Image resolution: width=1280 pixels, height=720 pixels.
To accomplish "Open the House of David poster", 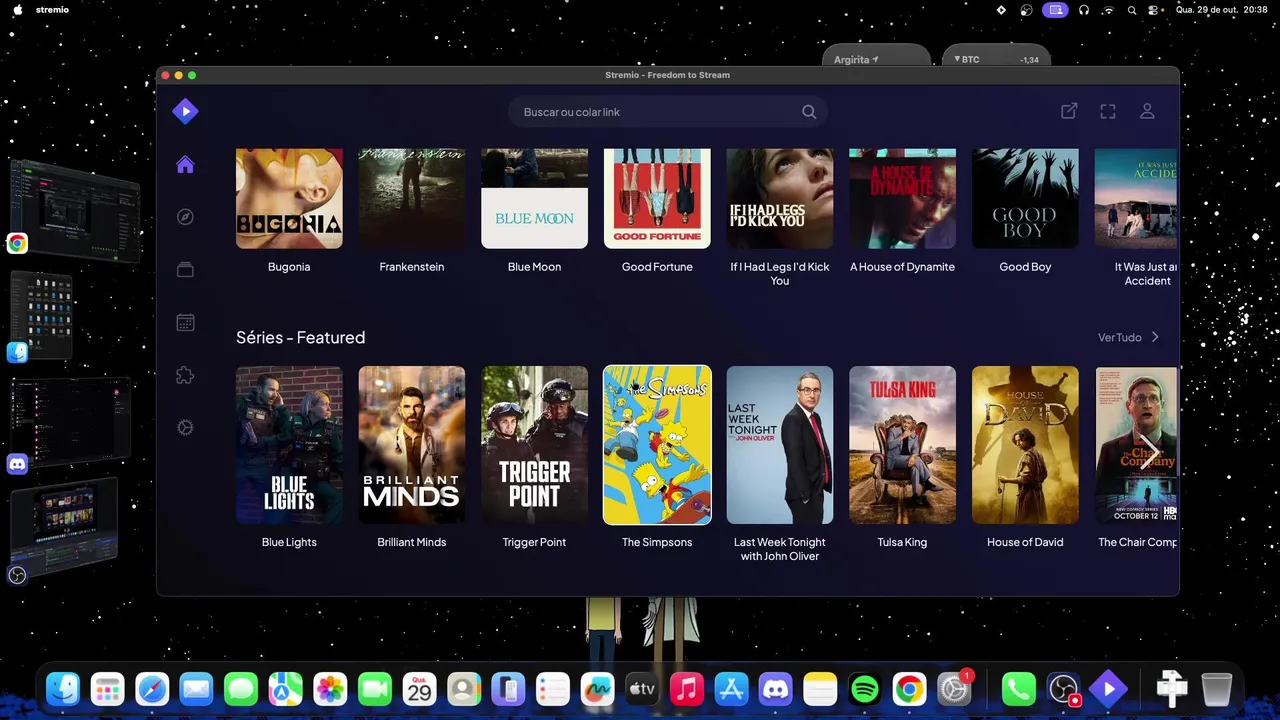I will tap(1025, 445).
